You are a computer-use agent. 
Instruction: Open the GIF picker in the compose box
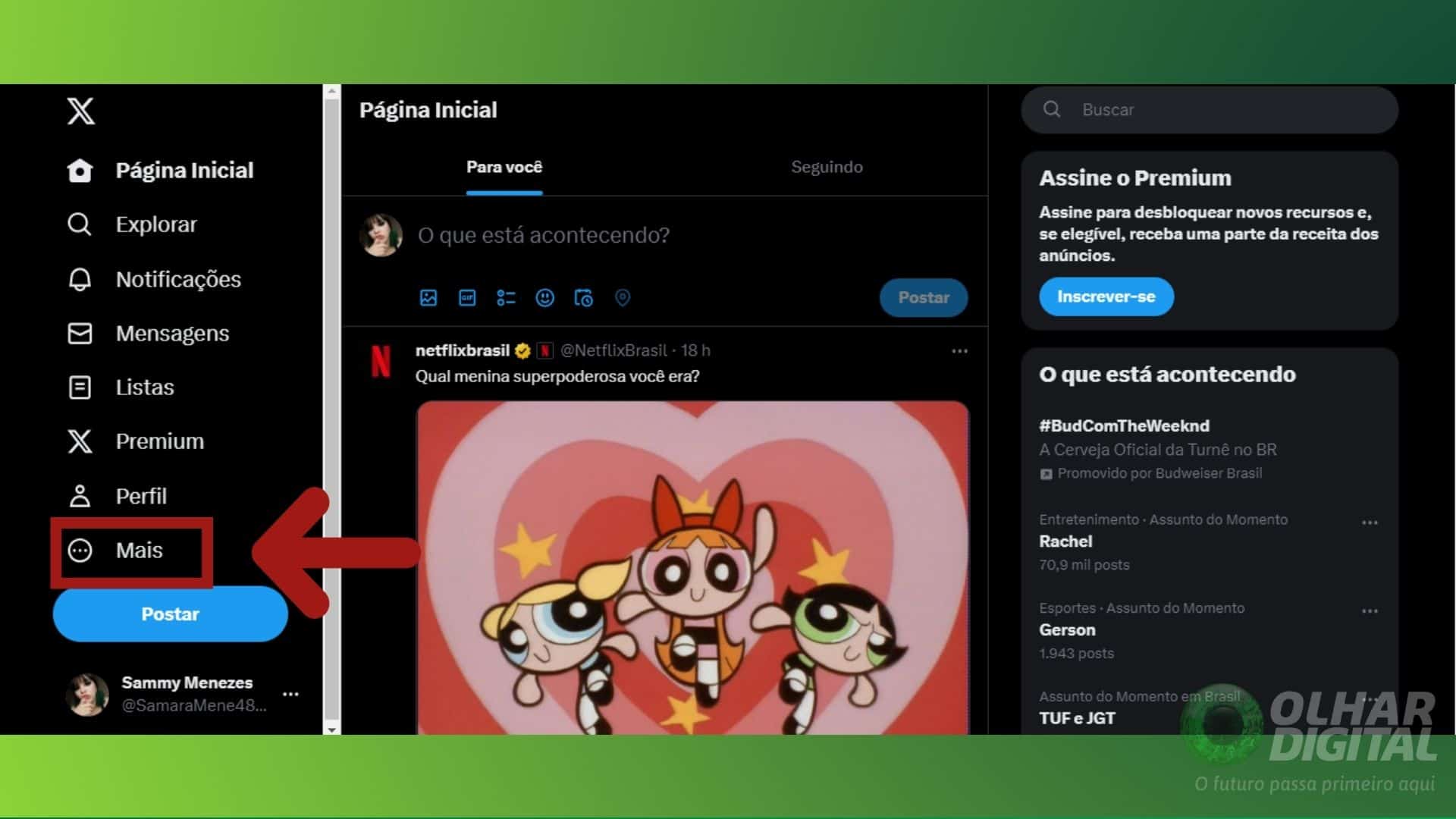[x=467, y=298]
